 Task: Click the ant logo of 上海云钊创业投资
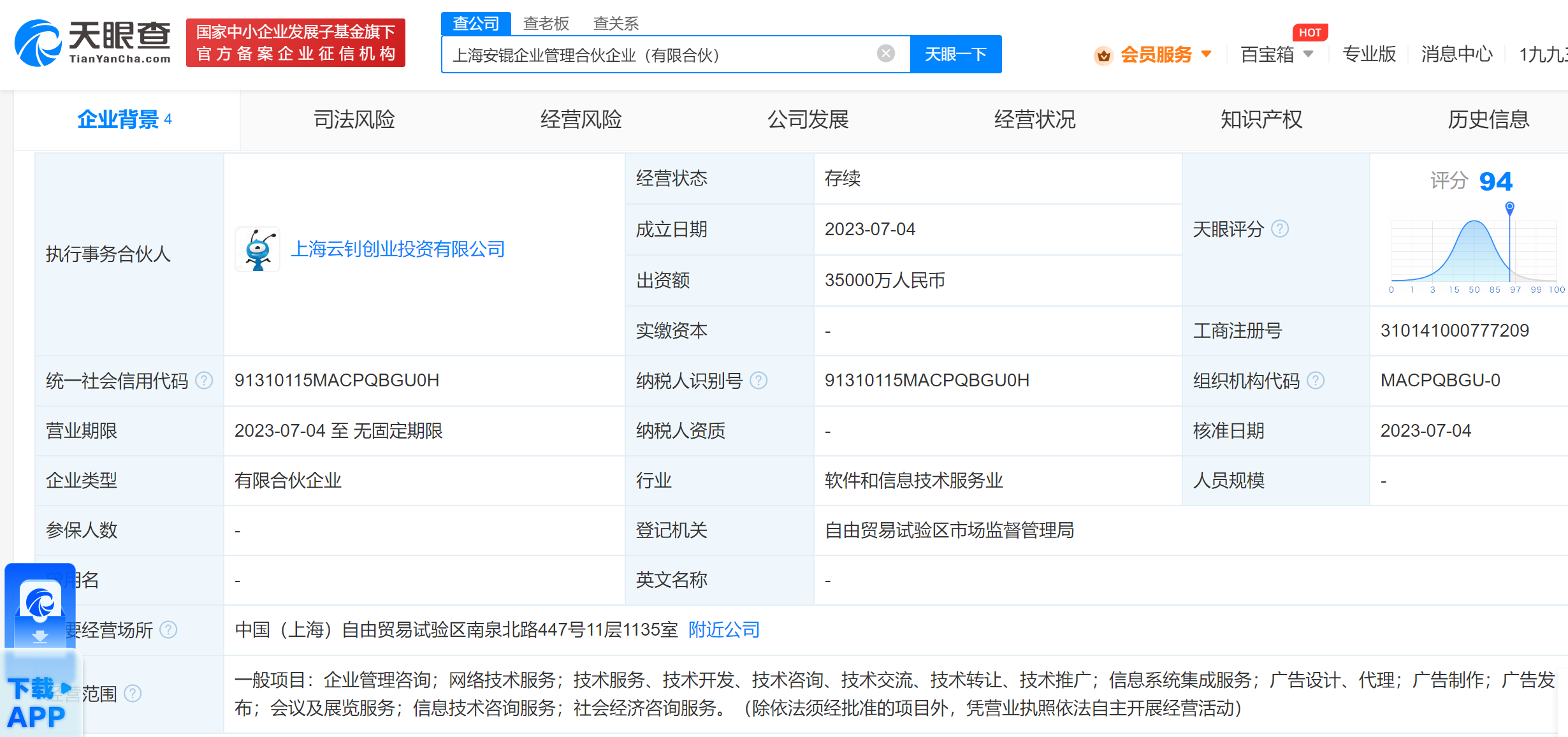point(258,249)
